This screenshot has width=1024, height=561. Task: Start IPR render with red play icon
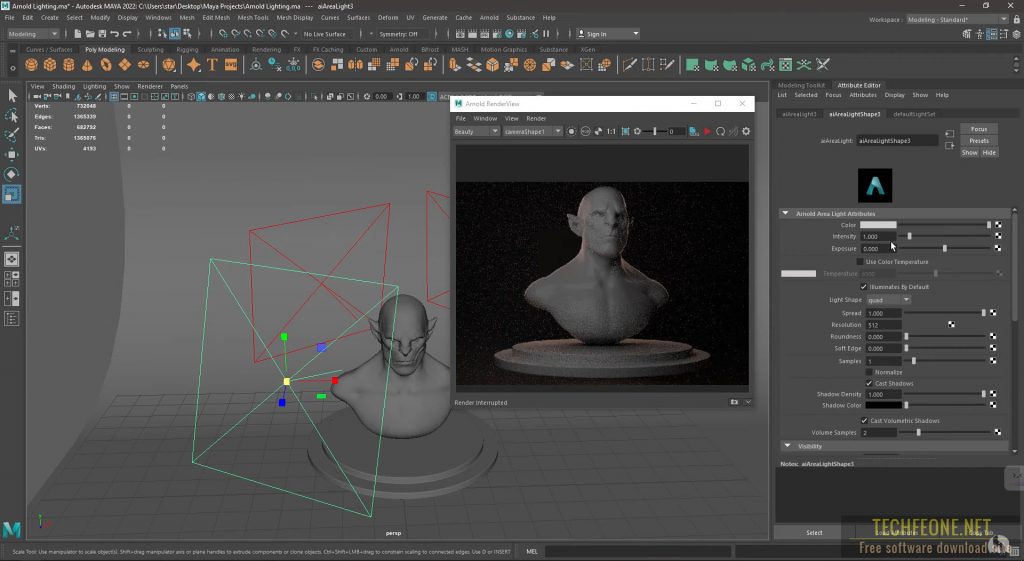click(x=707, y=131)
